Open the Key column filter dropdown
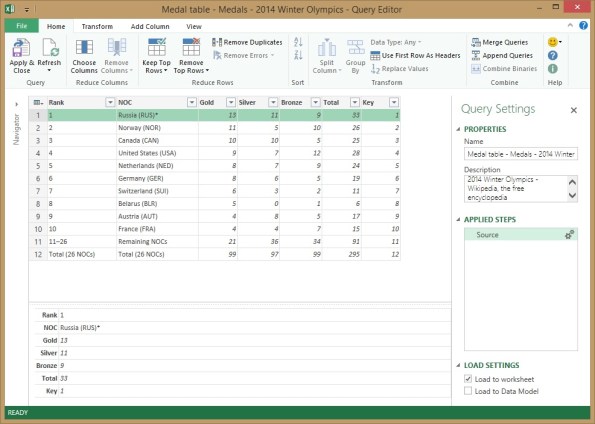595x424 pixels. pyautogui.click(x=394, y=102)
